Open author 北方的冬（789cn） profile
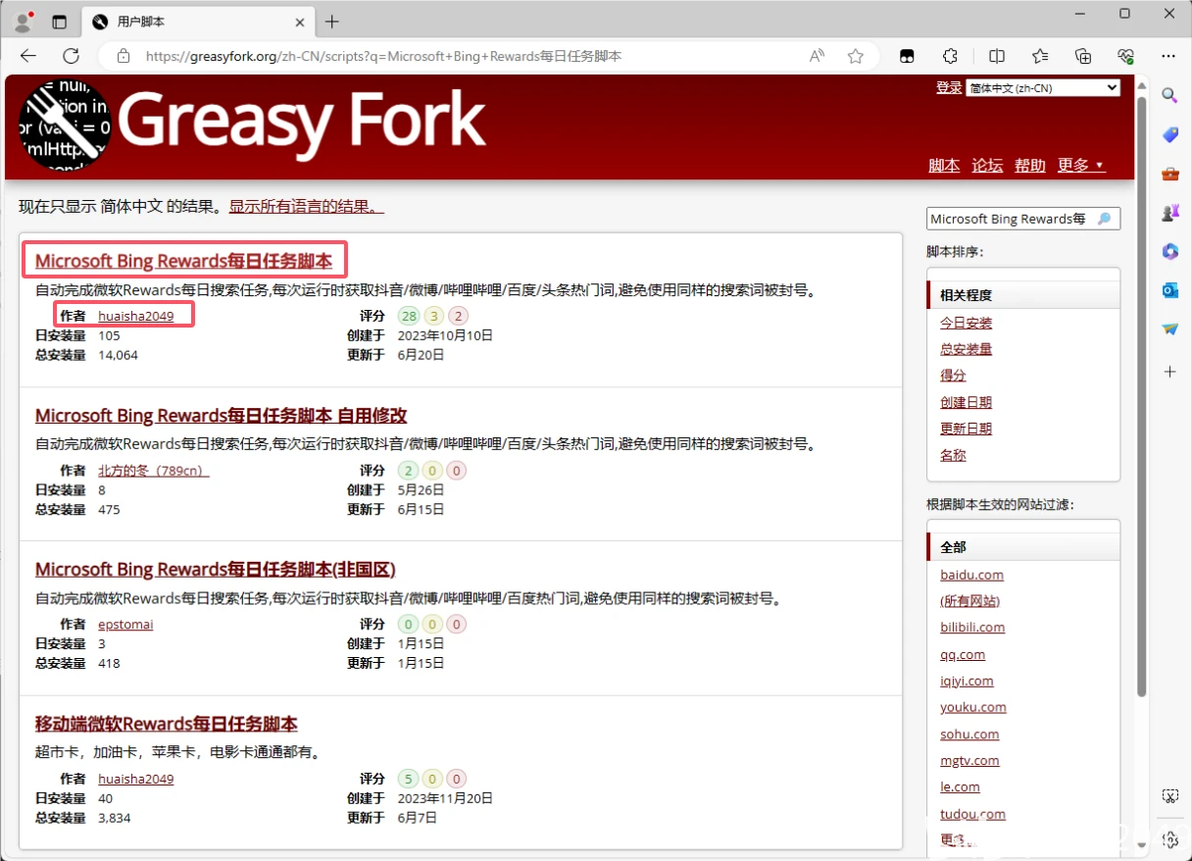The image size is (1192, 861). (153, 470)
